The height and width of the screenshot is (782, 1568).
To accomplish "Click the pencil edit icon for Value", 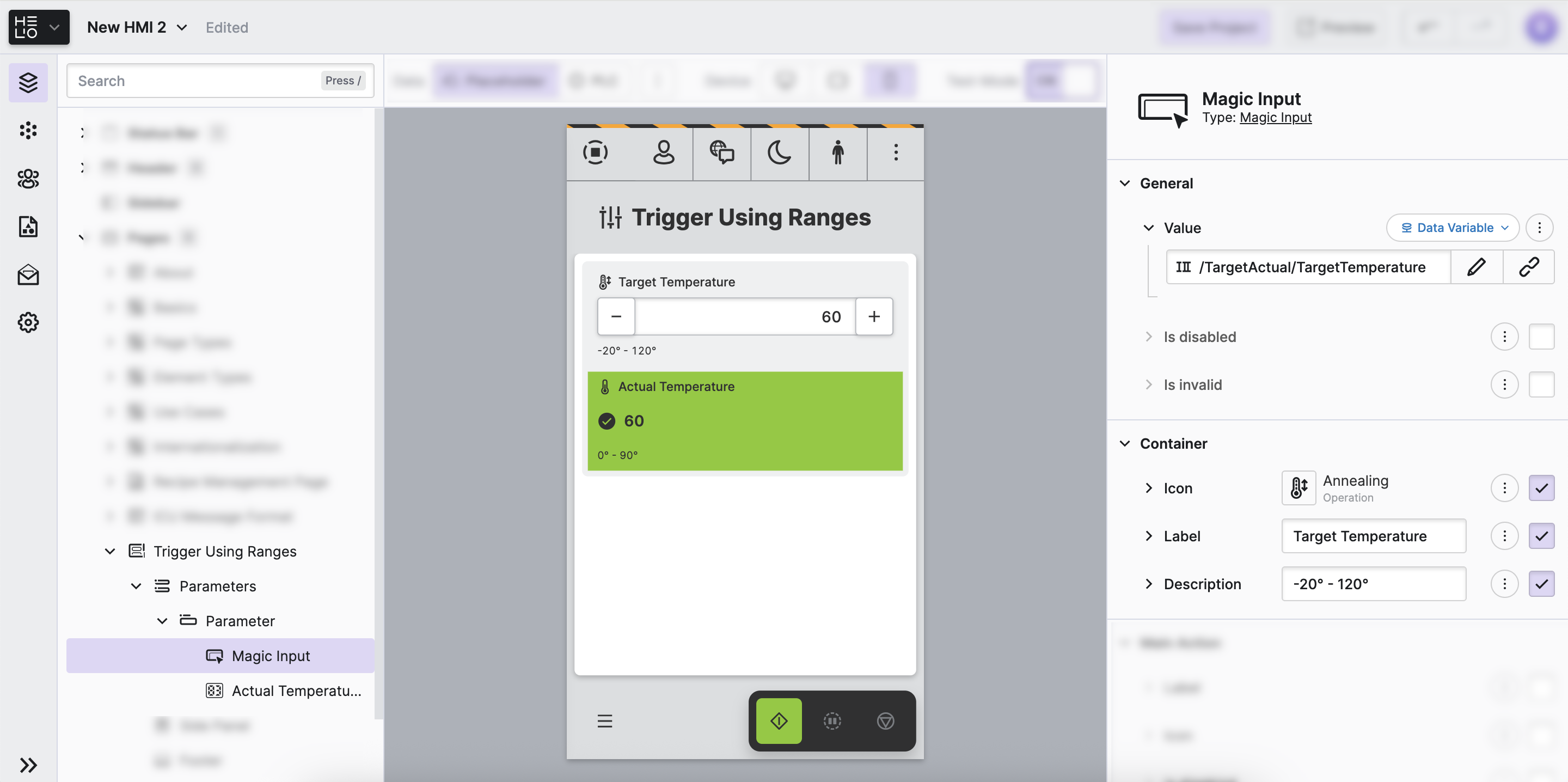I will click(1476, 267).
